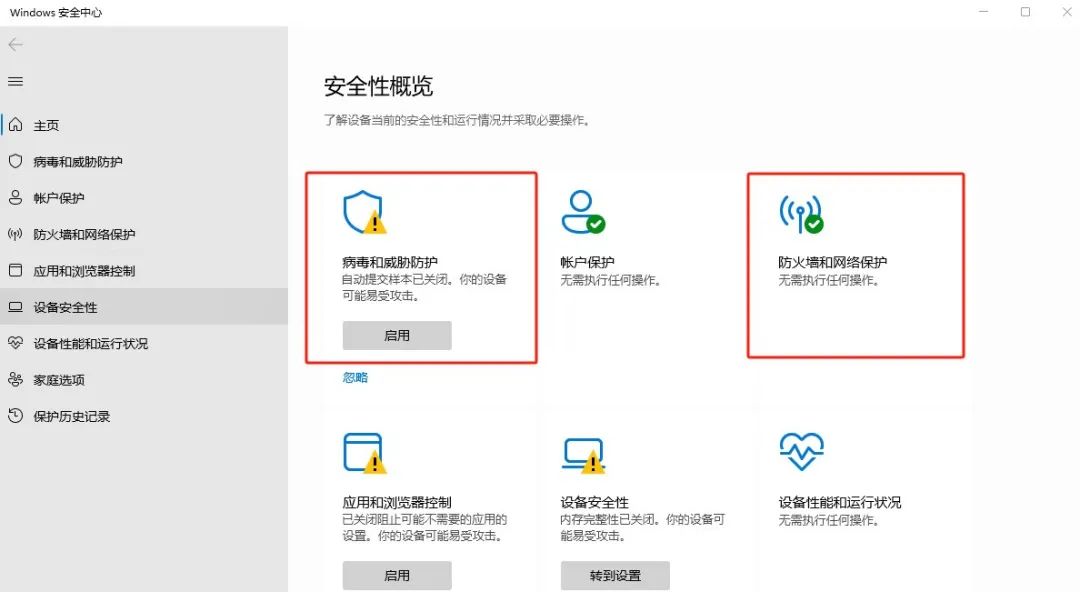This screenshot has height=592, width=1080.
Task: Click the device health heart icon
Action: (x=801, y=451)
